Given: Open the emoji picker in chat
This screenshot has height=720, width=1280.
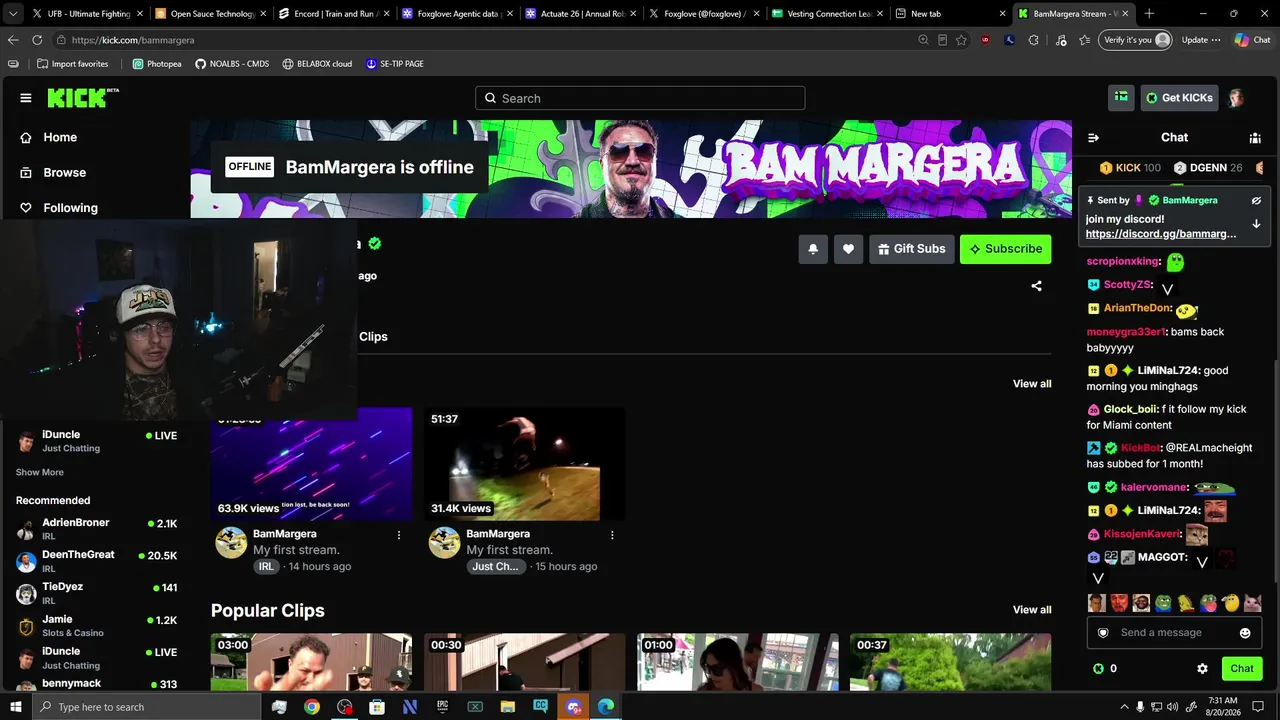Looking at the screenshot, I should pos(1245,633).
